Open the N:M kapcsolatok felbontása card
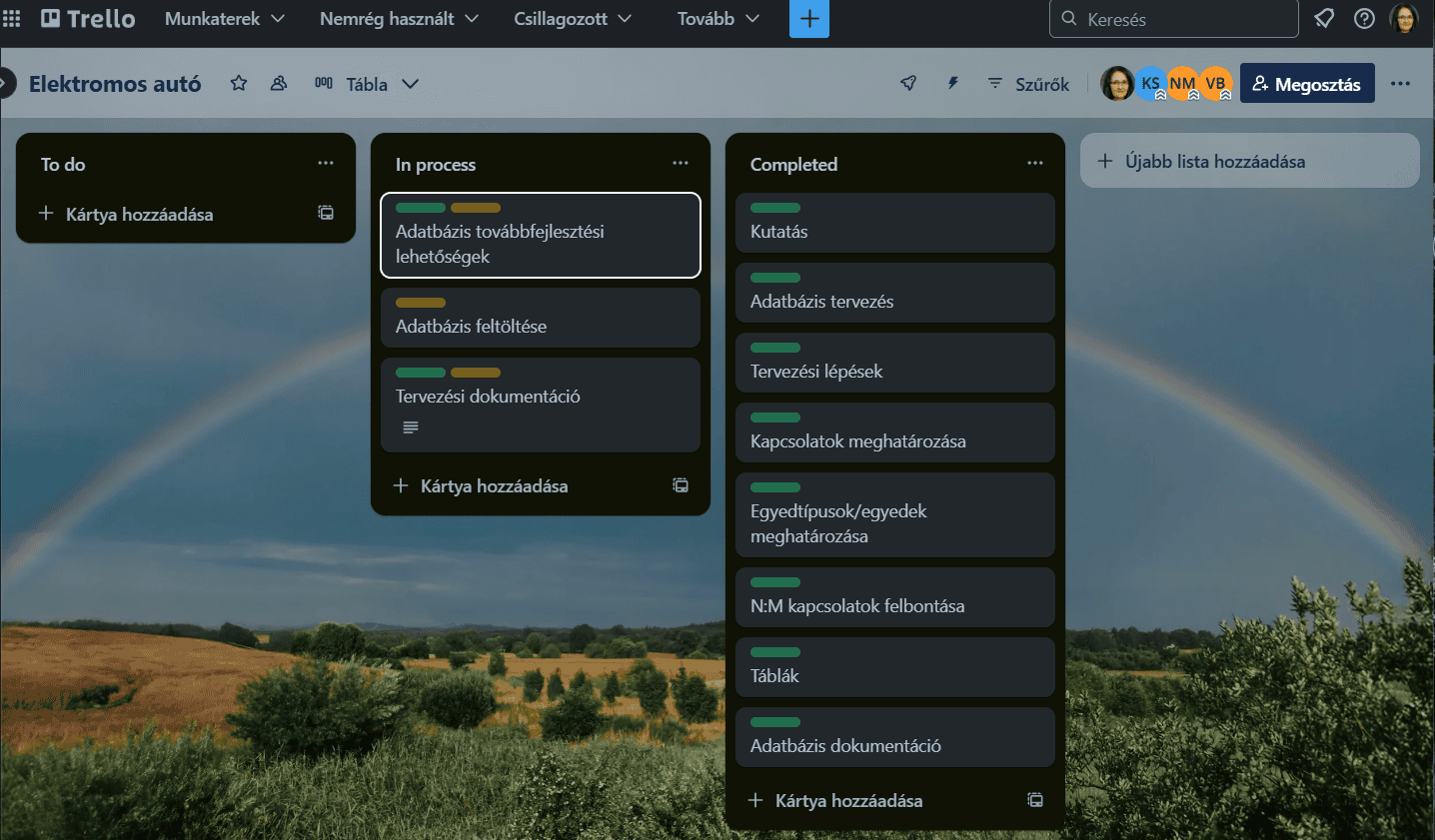This screenshot has height=840, width=1435. (895, 597)
